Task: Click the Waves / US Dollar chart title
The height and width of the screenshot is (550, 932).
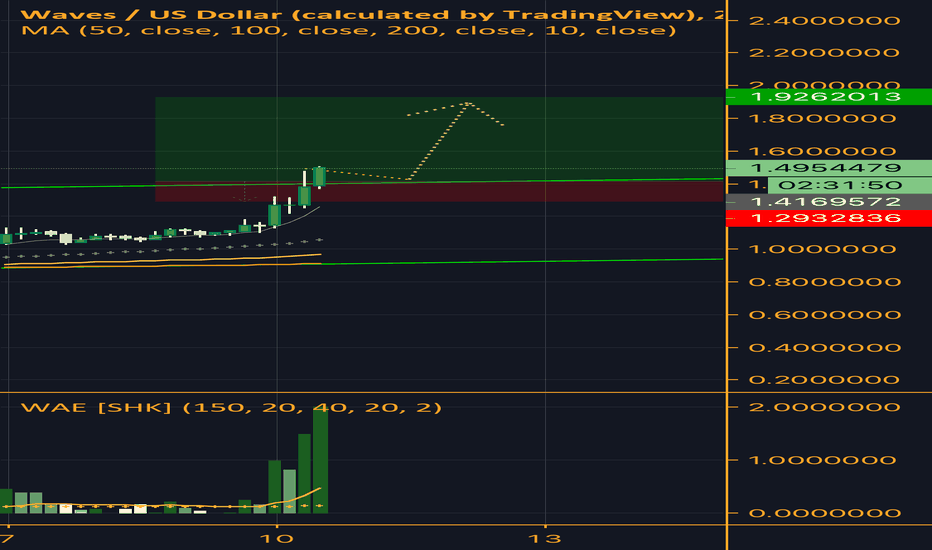Action: (371, 14)
